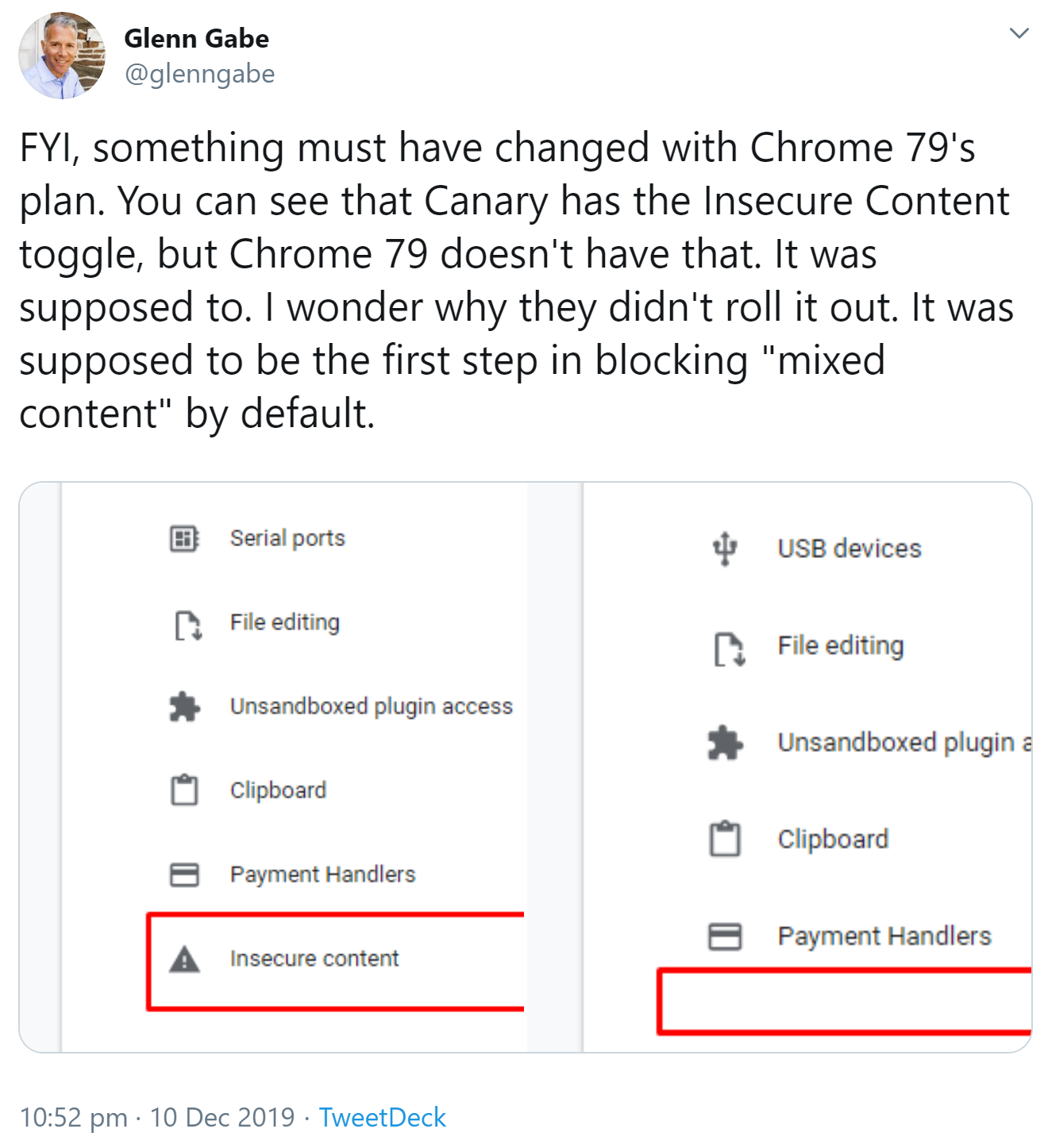This screenshot has height=1148, width=1048.
Task: Click Glenn Gabe's display name
Action: pos(196,37)
